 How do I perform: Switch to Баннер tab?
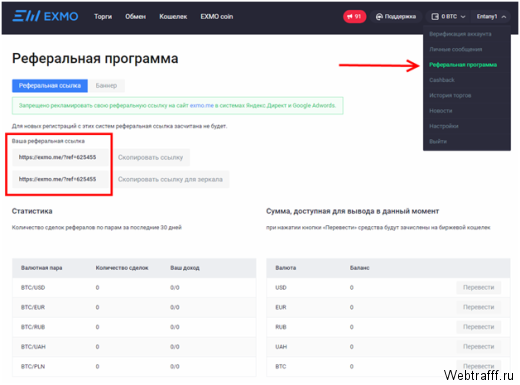click(107, 86)
